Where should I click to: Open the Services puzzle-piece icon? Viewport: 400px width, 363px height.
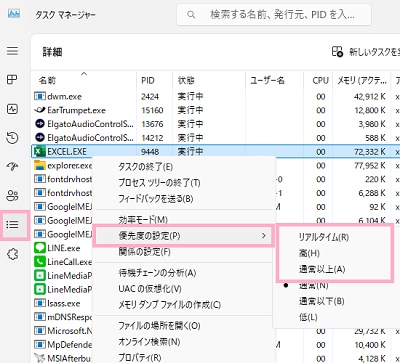(12, 255)
